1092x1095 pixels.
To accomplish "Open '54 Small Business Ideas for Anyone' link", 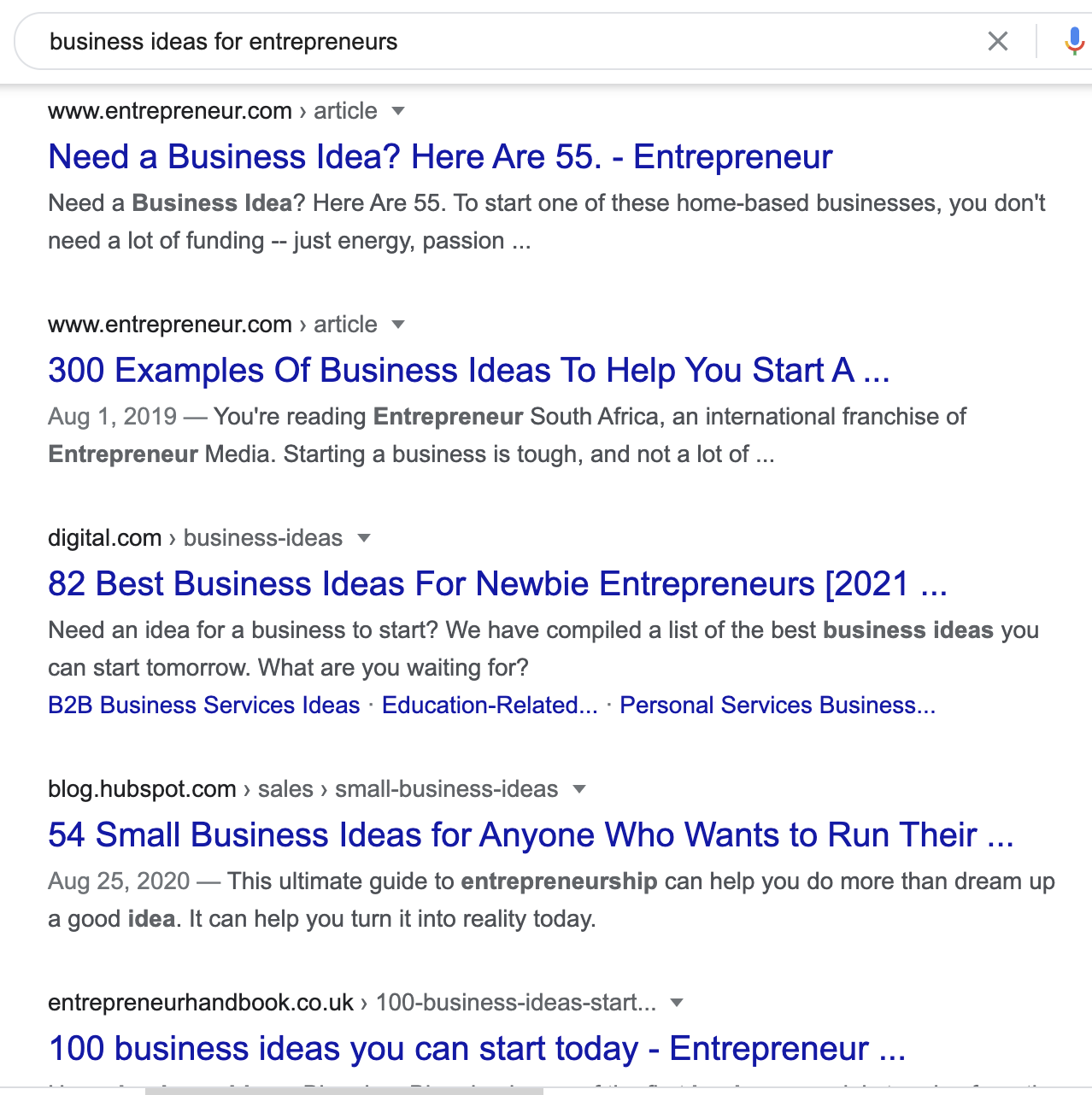I will pos(531,835).
